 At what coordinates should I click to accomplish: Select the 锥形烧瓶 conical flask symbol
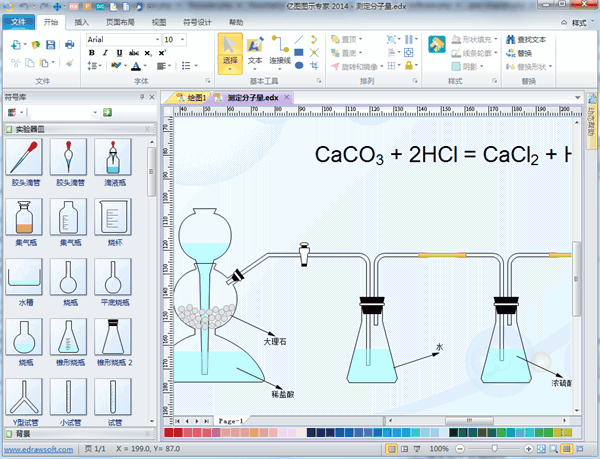(69, 338)
